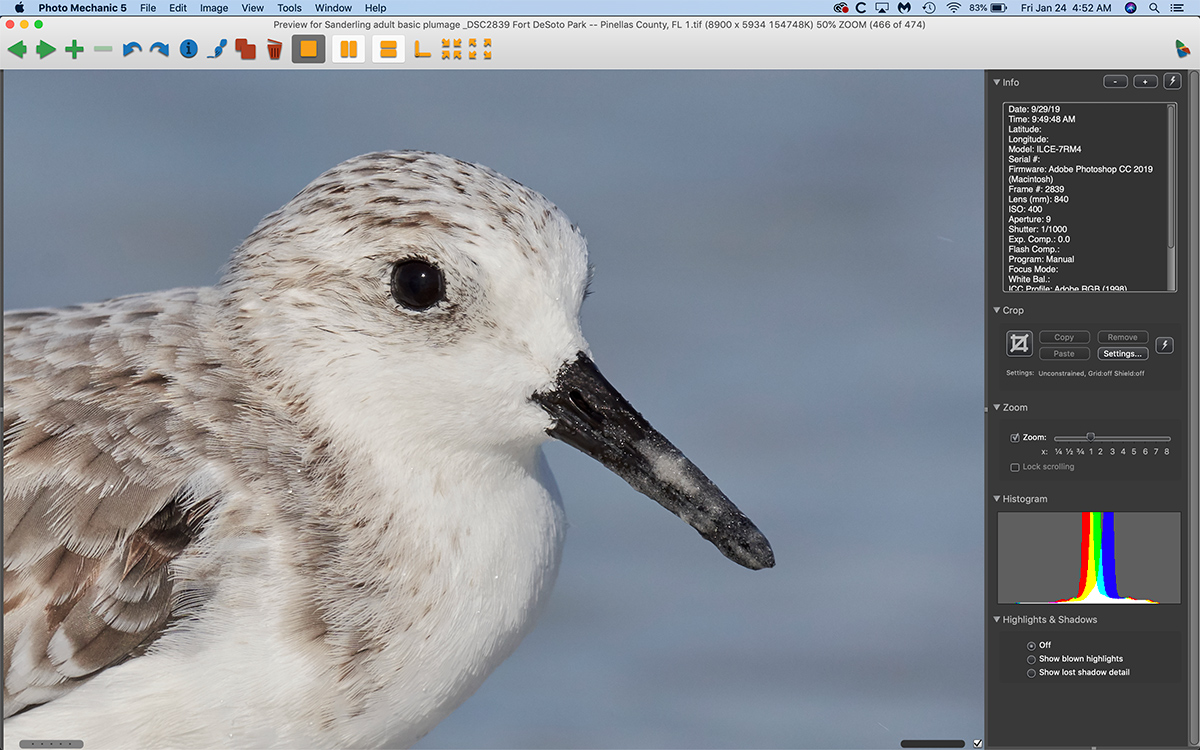Click the RGB histogram graph
Screen dimensions: 1200x750
pyautogui.click(x=1088, y=558)
